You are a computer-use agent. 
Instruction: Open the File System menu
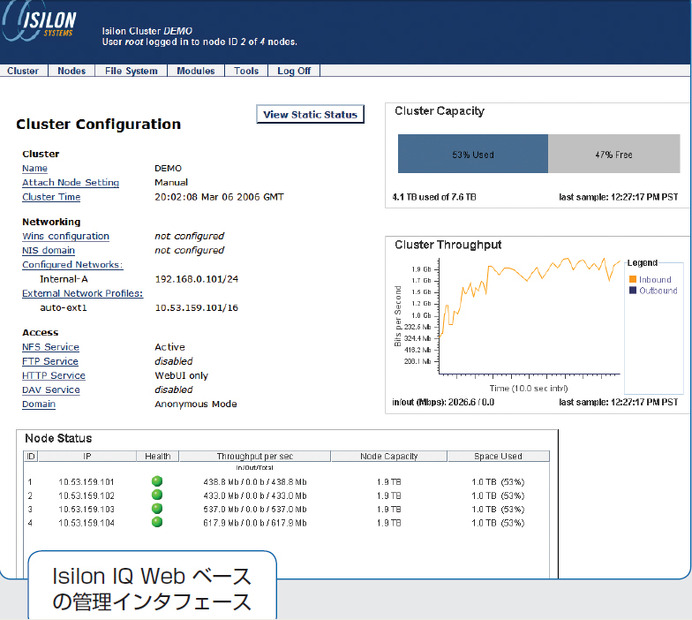131,71
